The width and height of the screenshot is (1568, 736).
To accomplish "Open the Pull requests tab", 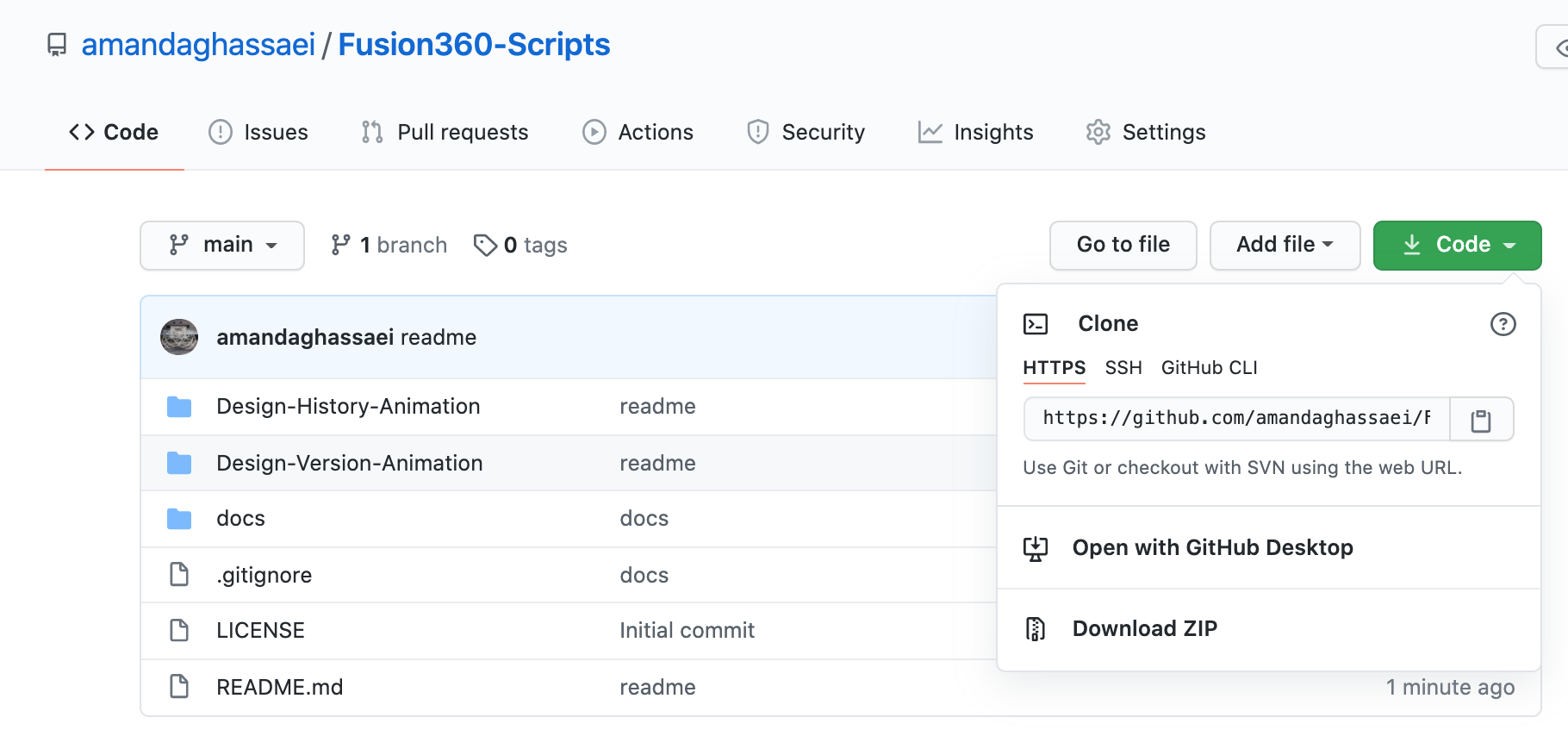I will [x=445, y=132].
